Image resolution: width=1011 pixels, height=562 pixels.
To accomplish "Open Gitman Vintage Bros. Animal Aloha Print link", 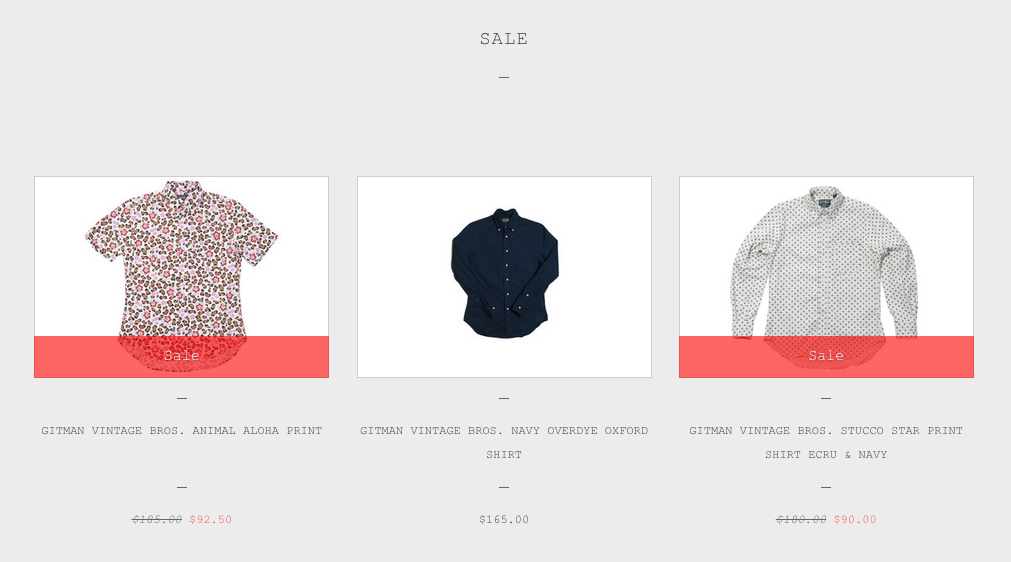I will [x=182, y=431].
